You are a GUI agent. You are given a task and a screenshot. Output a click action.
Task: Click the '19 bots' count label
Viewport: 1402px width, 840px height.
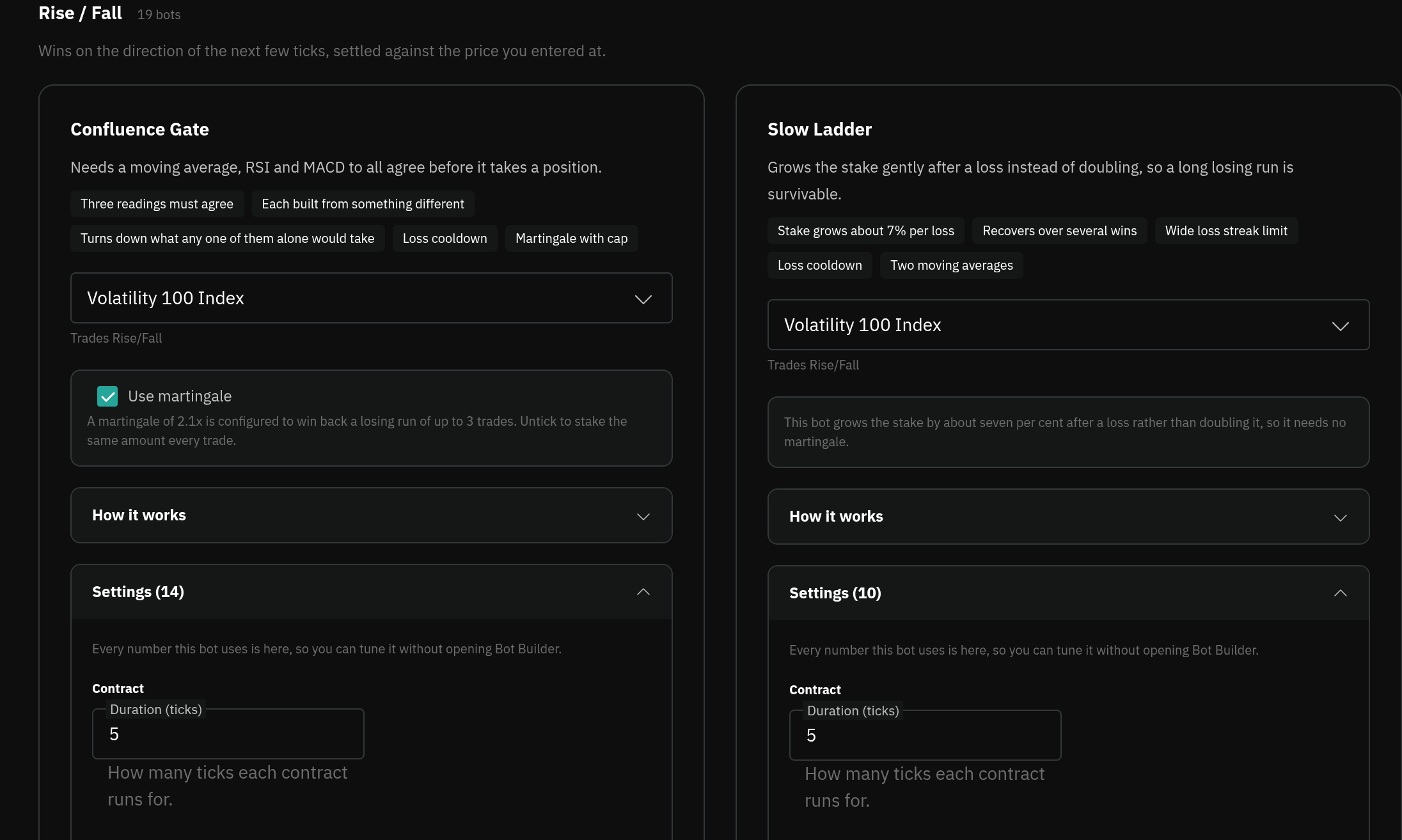point(159,15)
